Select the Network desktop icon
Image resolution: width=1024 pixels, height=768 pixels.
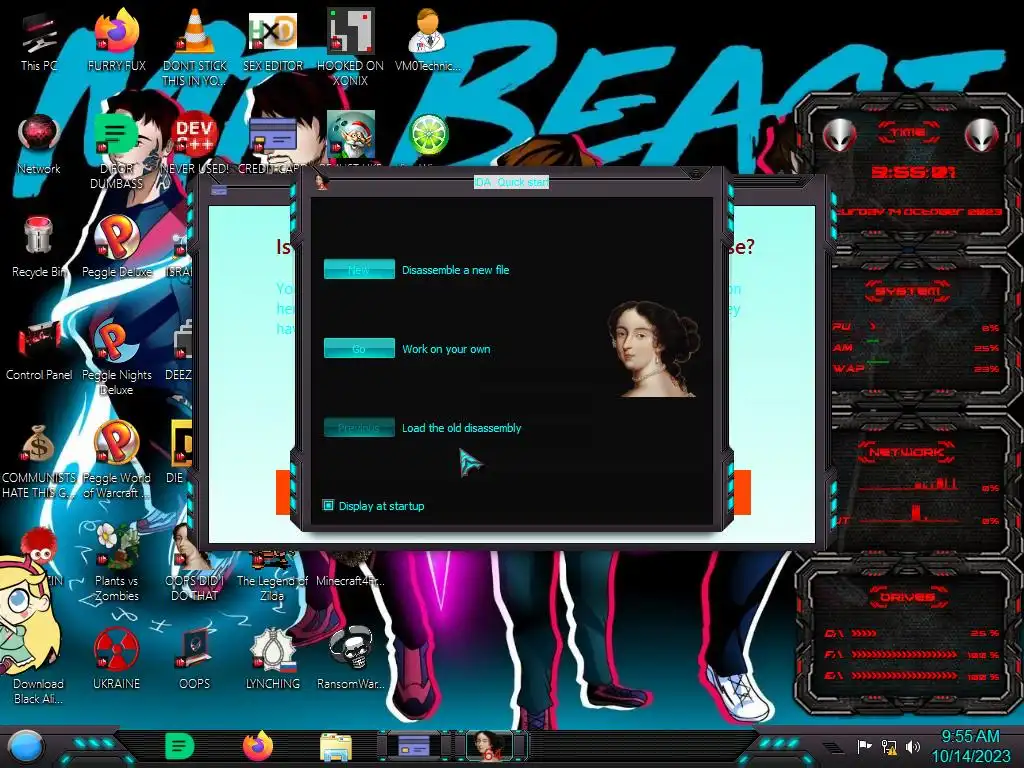(x=39, y=144)
